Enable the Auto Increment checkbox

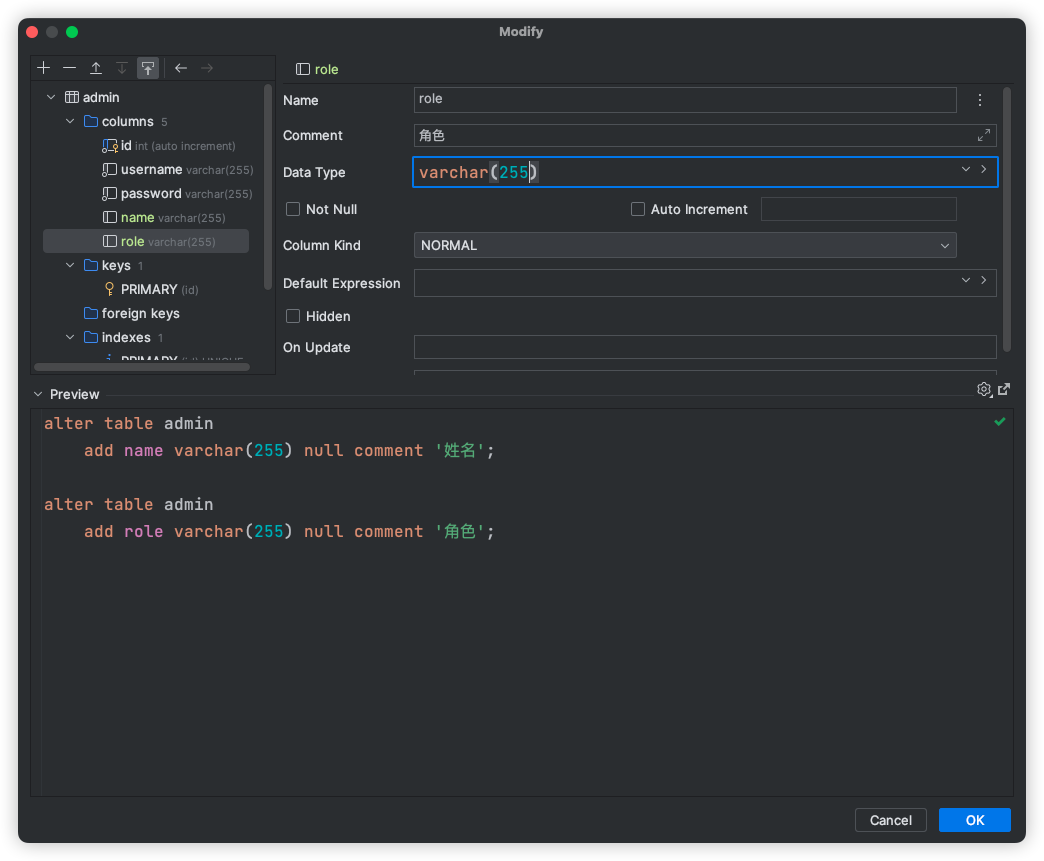click(638, 209)
